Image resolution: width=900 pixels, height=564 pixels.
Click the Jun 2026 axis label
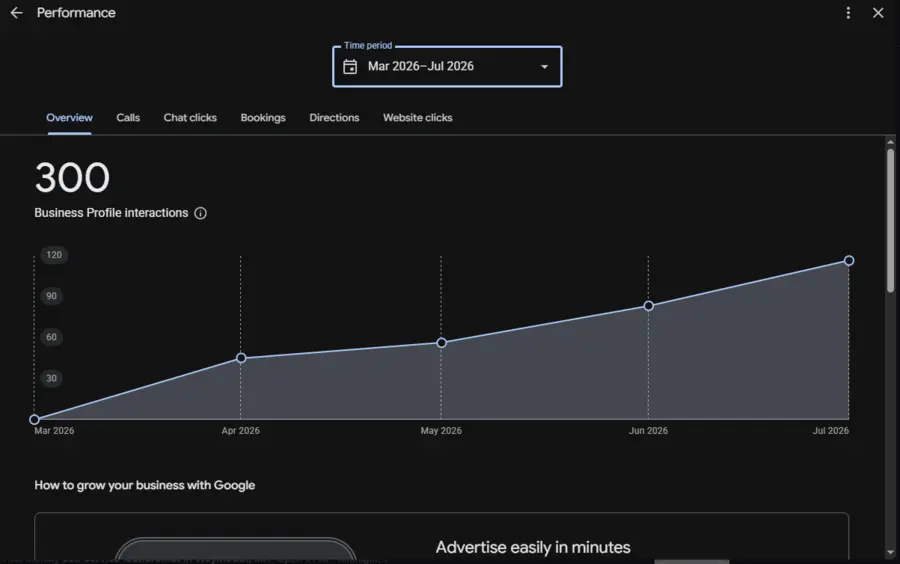tap(648, 430)
